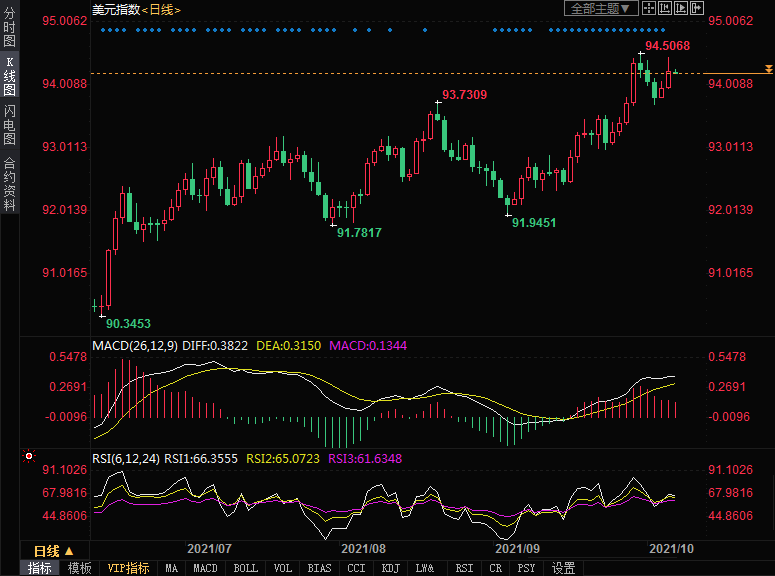Switch to the 模板 tab at bottom
Screen dimensions: 775x576
point(79,568)
